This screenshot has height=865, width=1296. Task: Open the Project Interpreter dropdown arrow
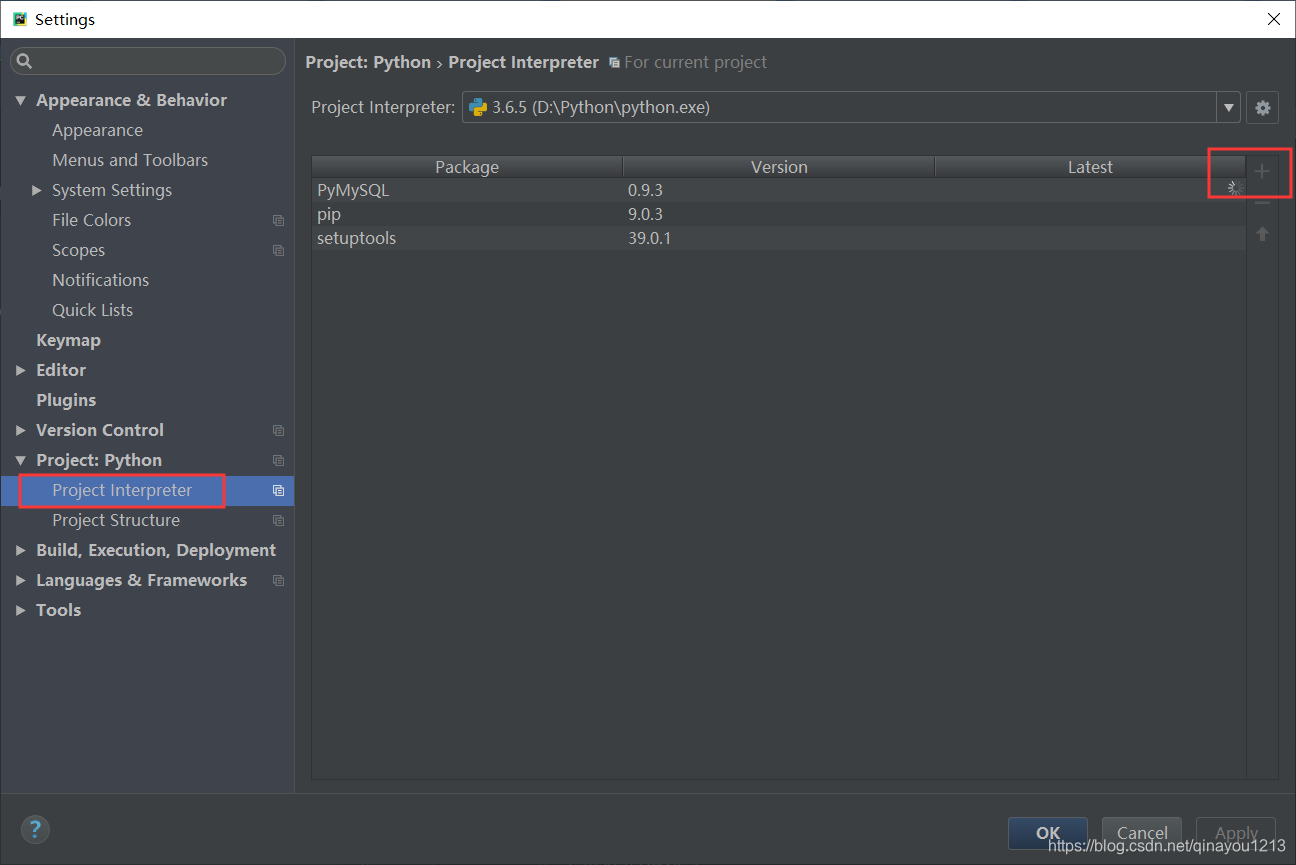click(1229, 108)
